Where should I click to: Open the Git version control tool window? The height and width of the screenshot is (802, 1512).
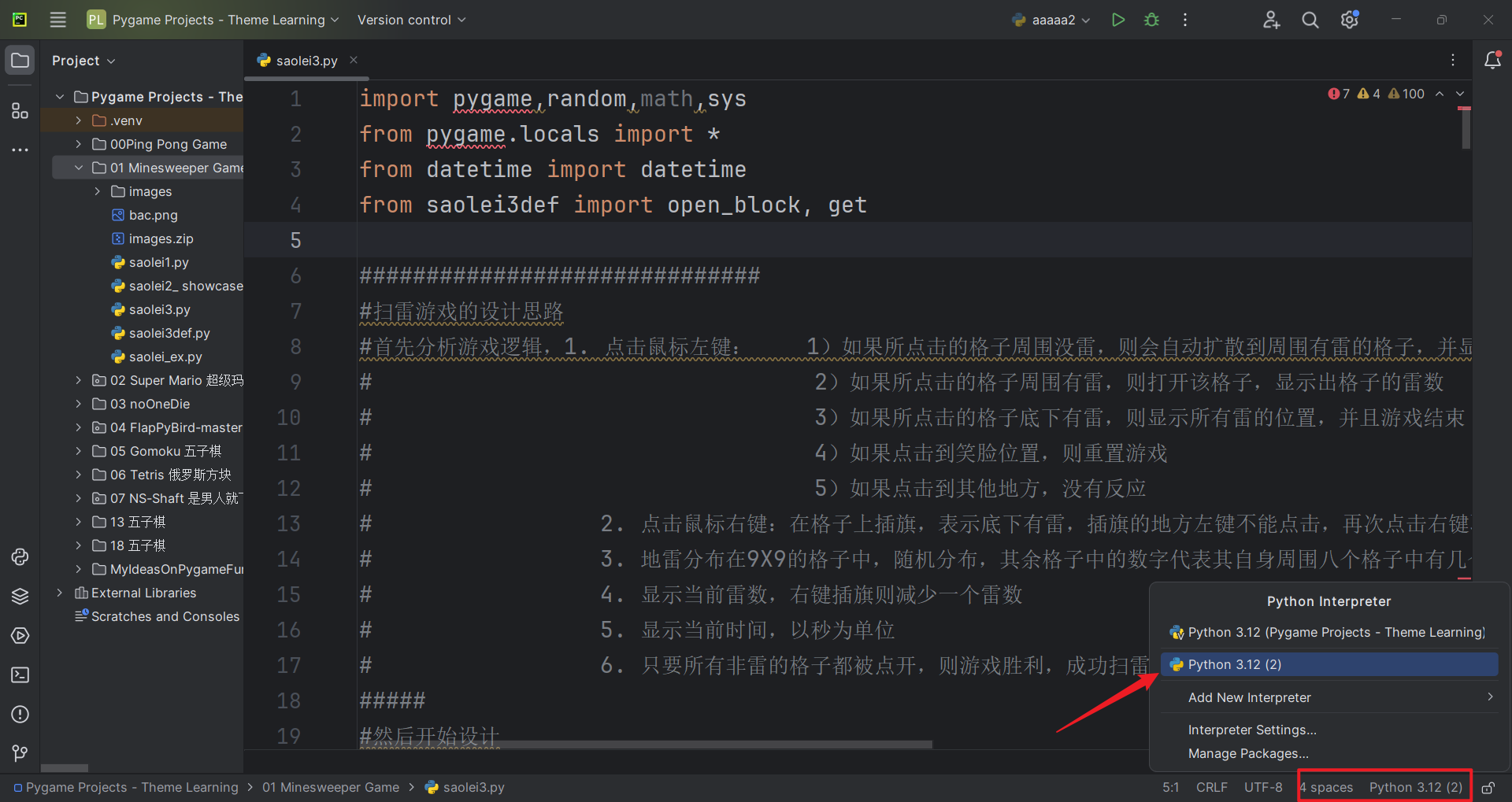click(x=20, y=753)
